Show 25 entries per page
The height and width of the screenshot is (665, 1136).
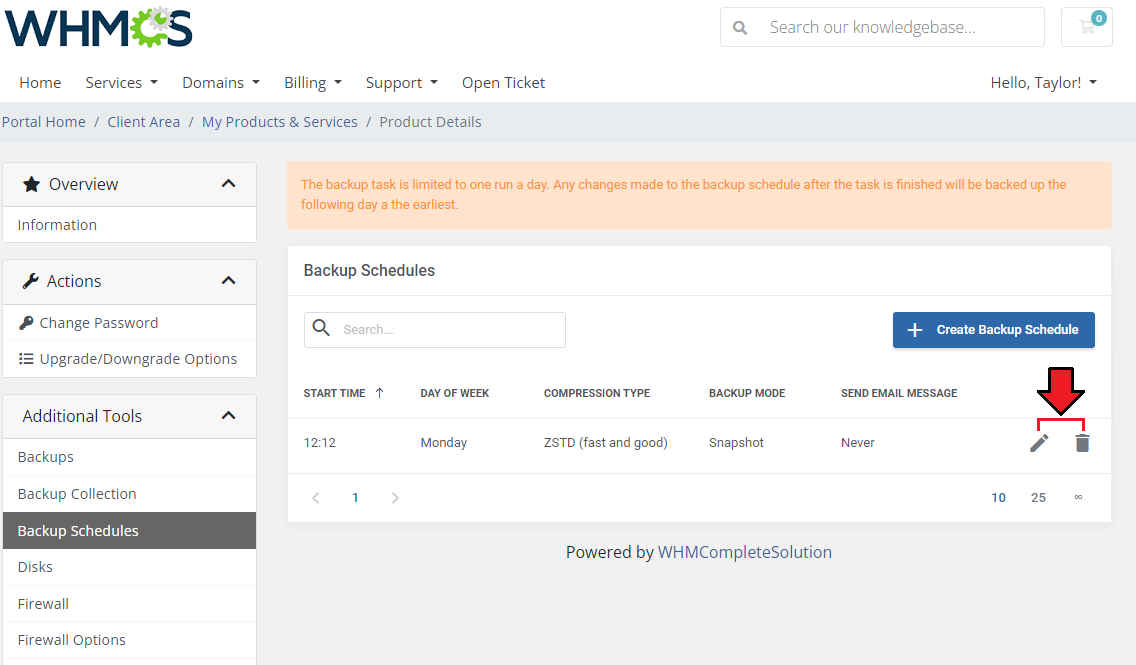(x=1038, y=498)
